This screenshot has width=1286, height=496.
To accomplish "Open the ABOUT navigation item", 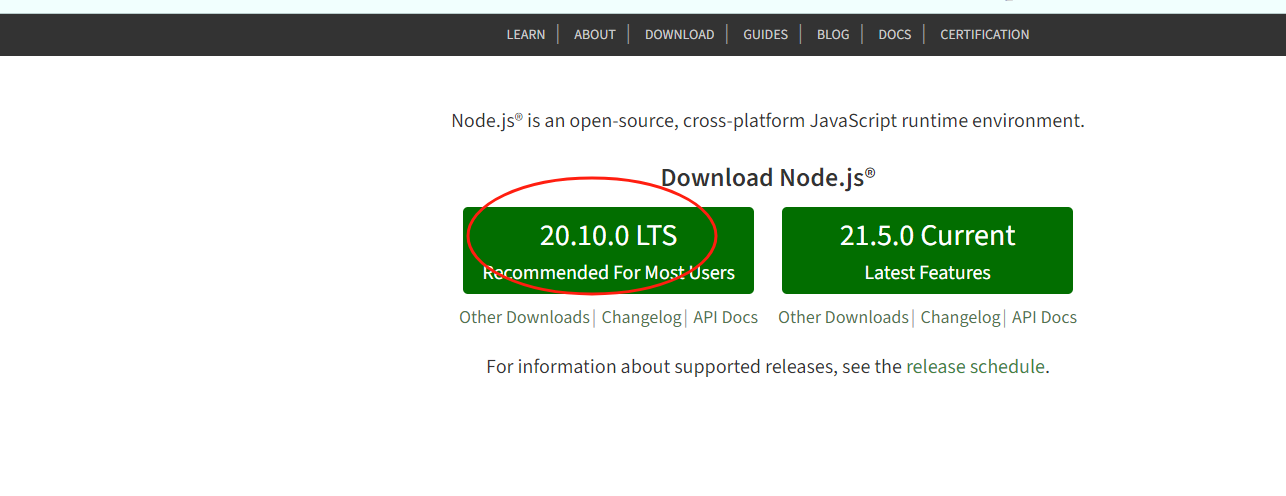I will pos(595,34).
